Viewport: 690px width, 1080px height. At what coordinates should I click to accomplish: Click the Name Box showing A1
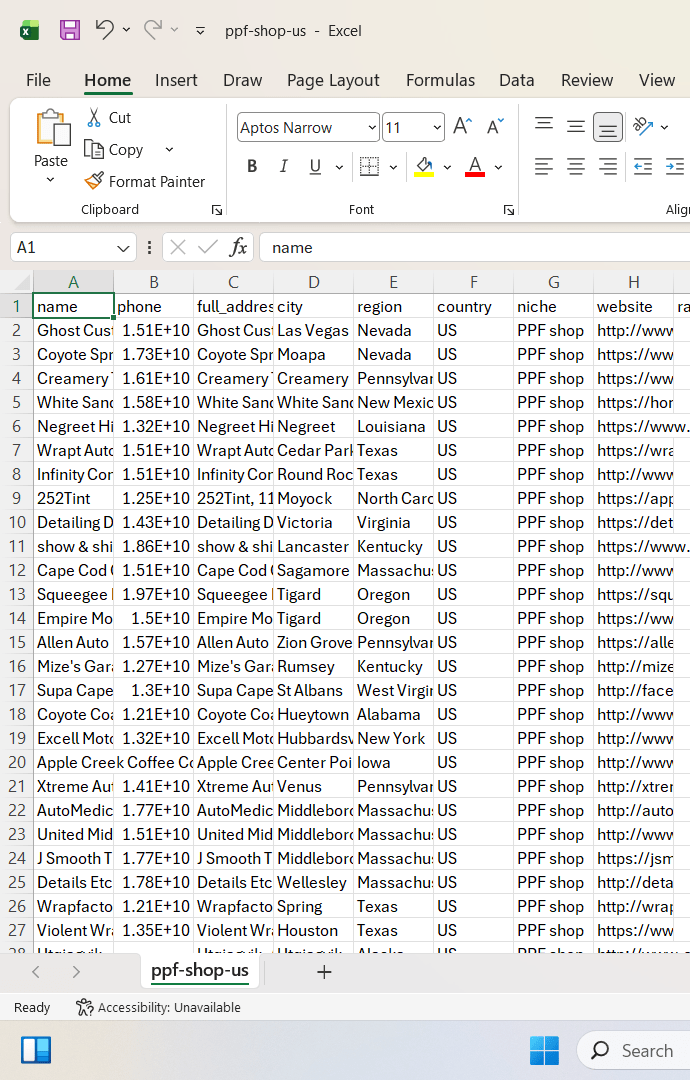point(62,248)
